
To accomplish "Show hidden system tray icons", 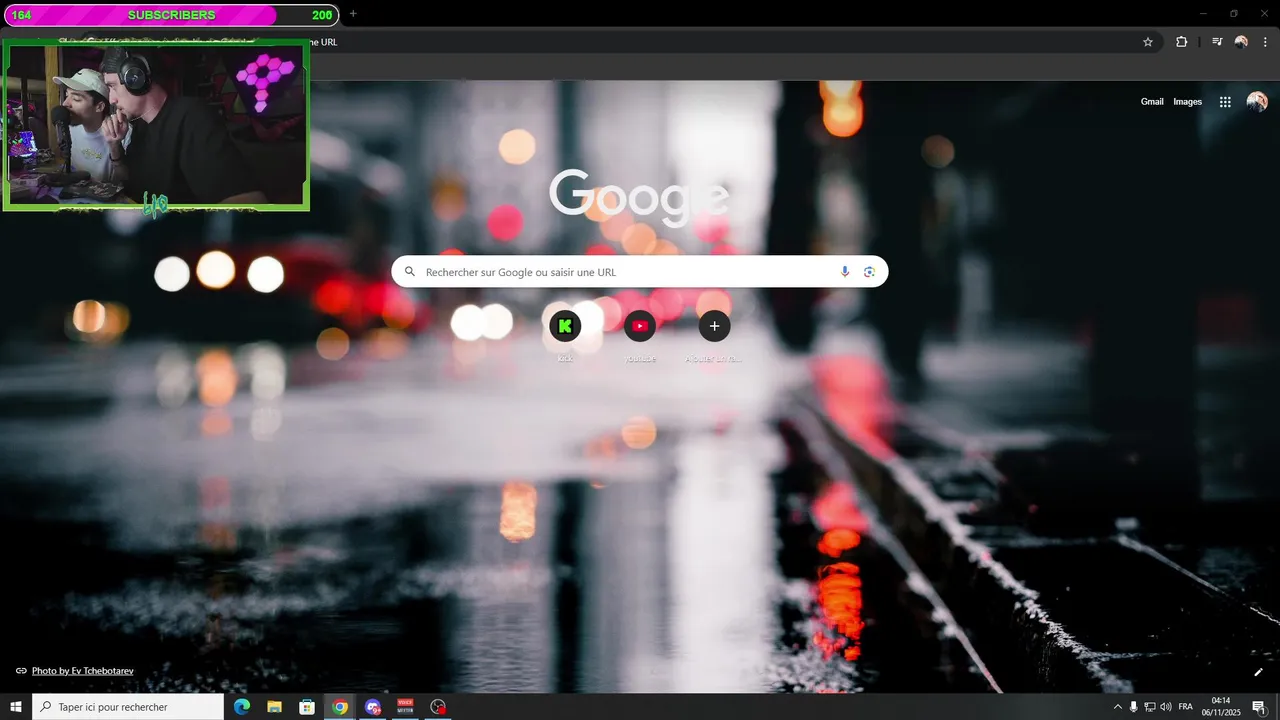I will [x=1118, y=707].
